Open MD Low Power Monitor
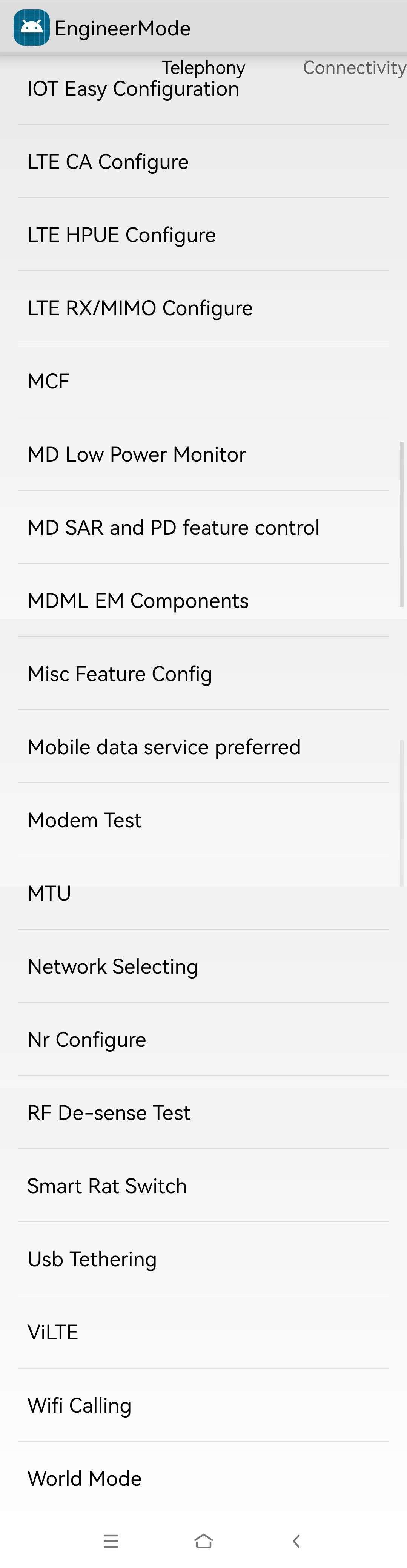Image resolution: width=407 pixels, height=1568 pixels. 204,454
